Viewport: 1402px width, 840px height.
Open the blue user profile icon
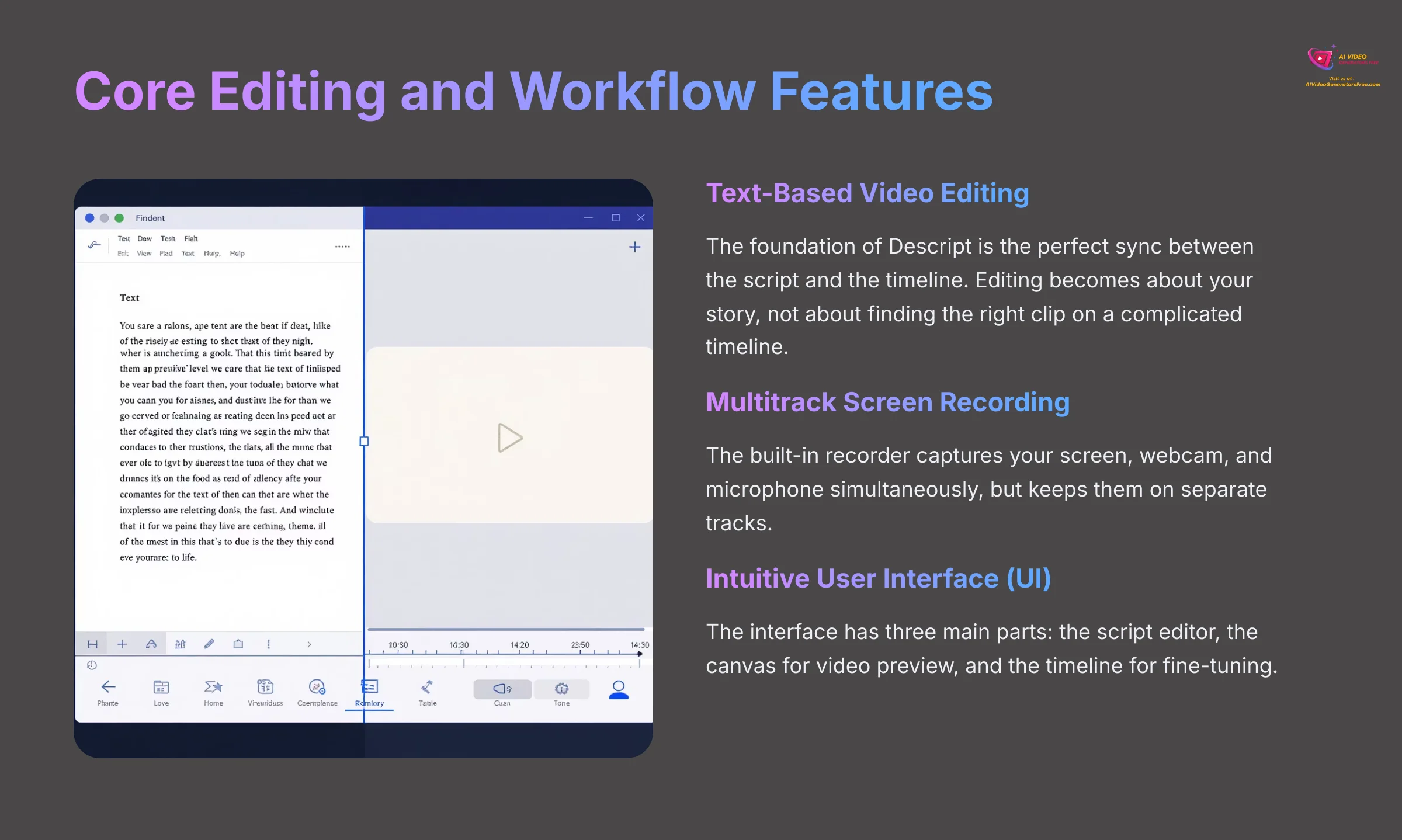click(619, 690)
